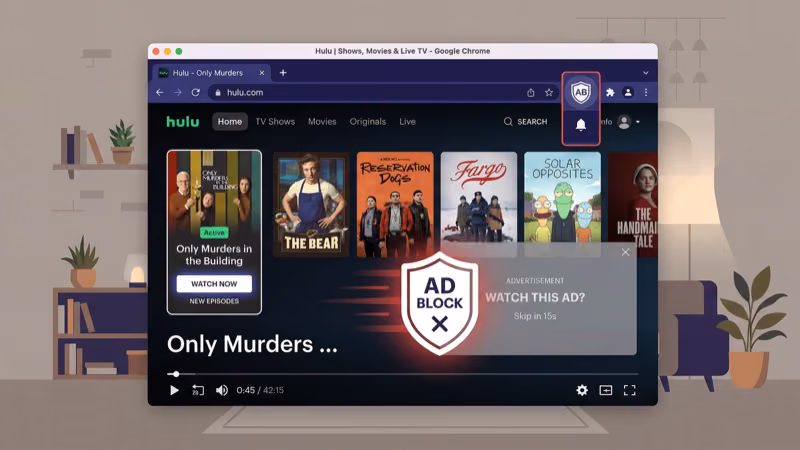Click the share icon in the address bar
Image resolution: width=800 pixels, height=450 pixels.
531,92
